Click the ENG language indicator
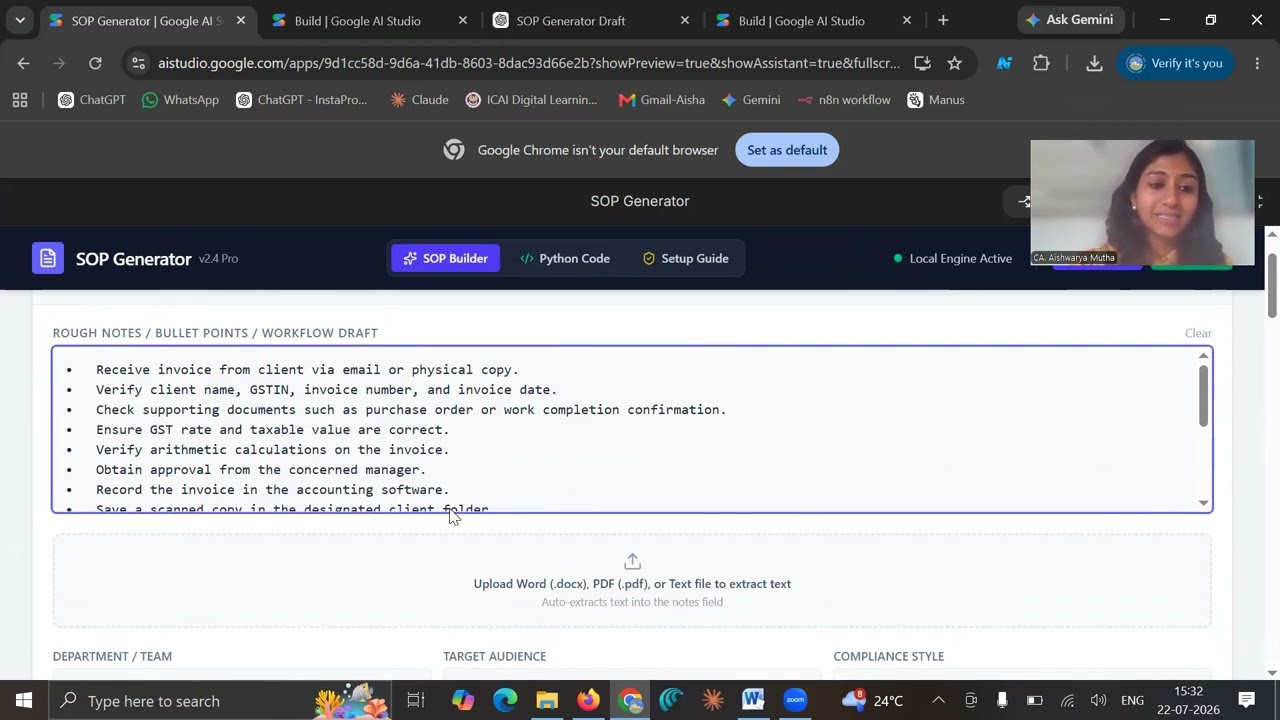Image resolution: width=1280 pixels, height=720 pixels. (1132, 700)
